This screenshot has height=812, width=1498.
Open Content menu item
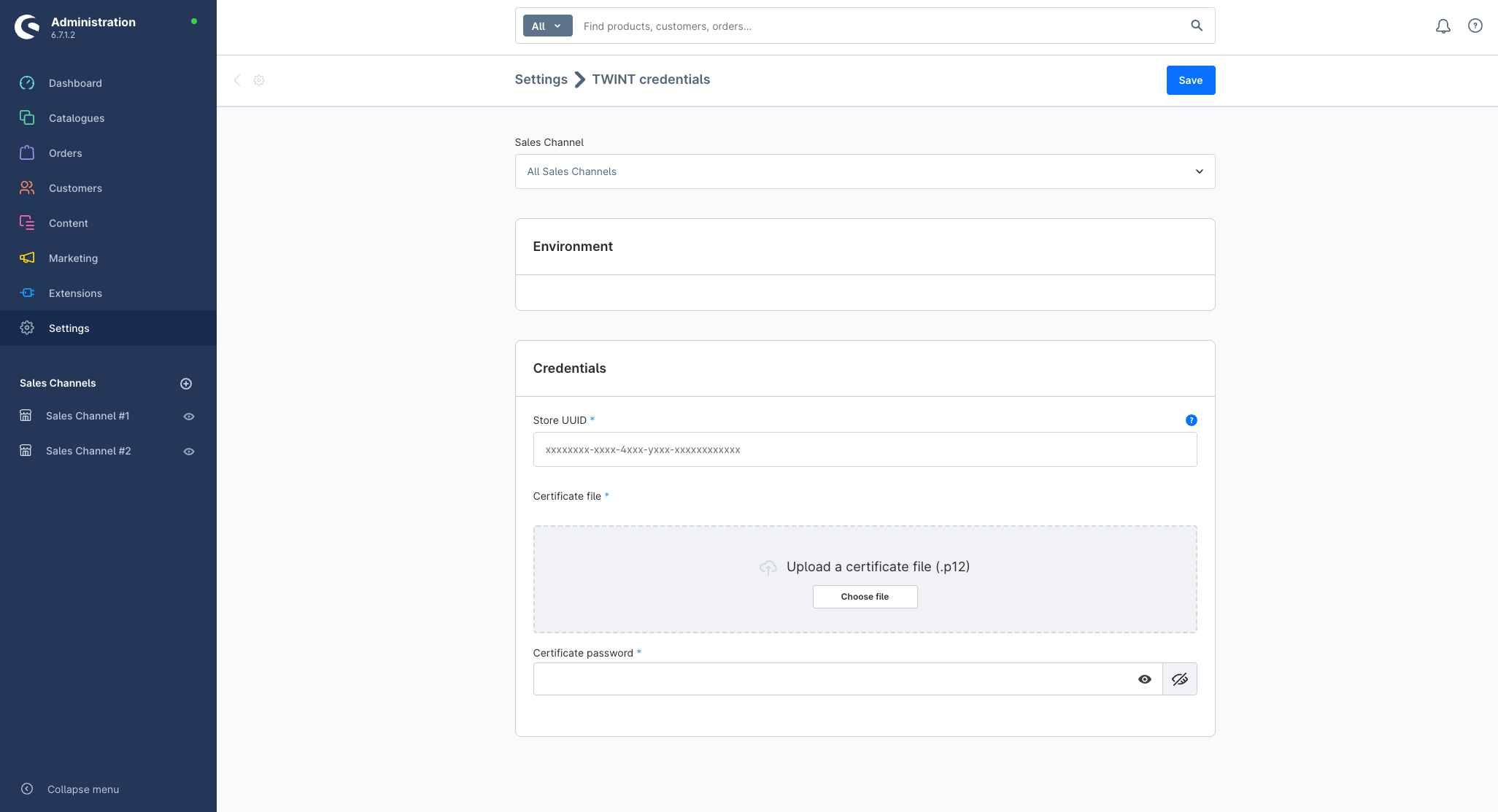69,223
